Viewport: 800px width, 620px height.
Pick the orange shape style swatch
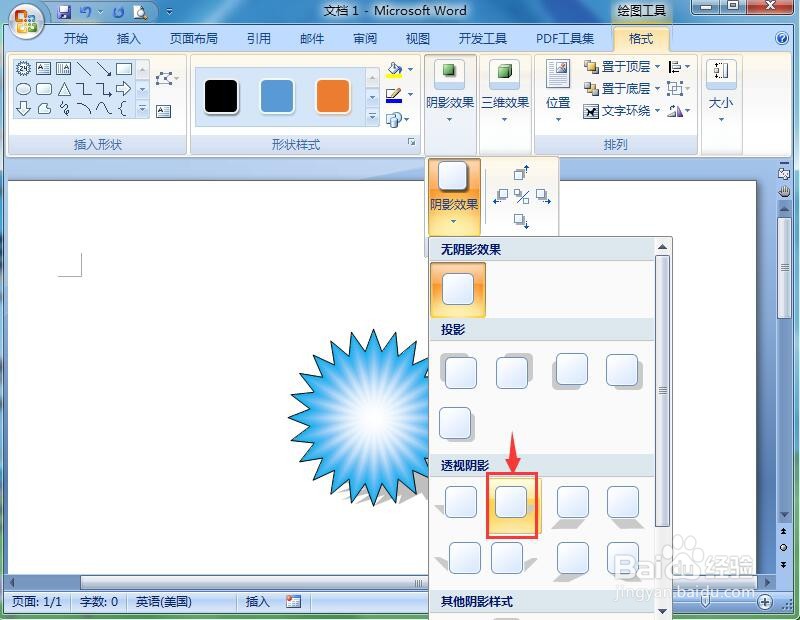(333, 96)
